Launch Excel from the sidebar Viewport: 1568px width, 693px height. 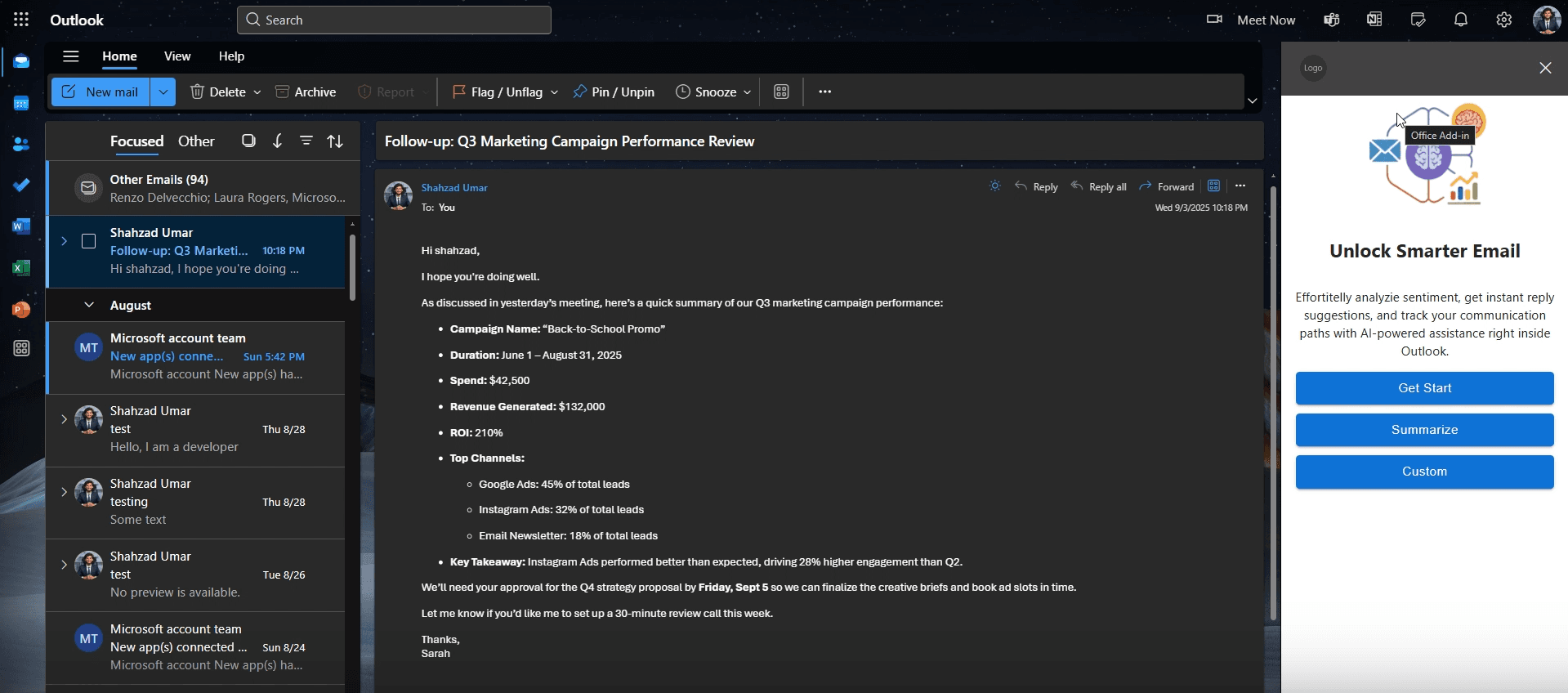click(21, 268)
